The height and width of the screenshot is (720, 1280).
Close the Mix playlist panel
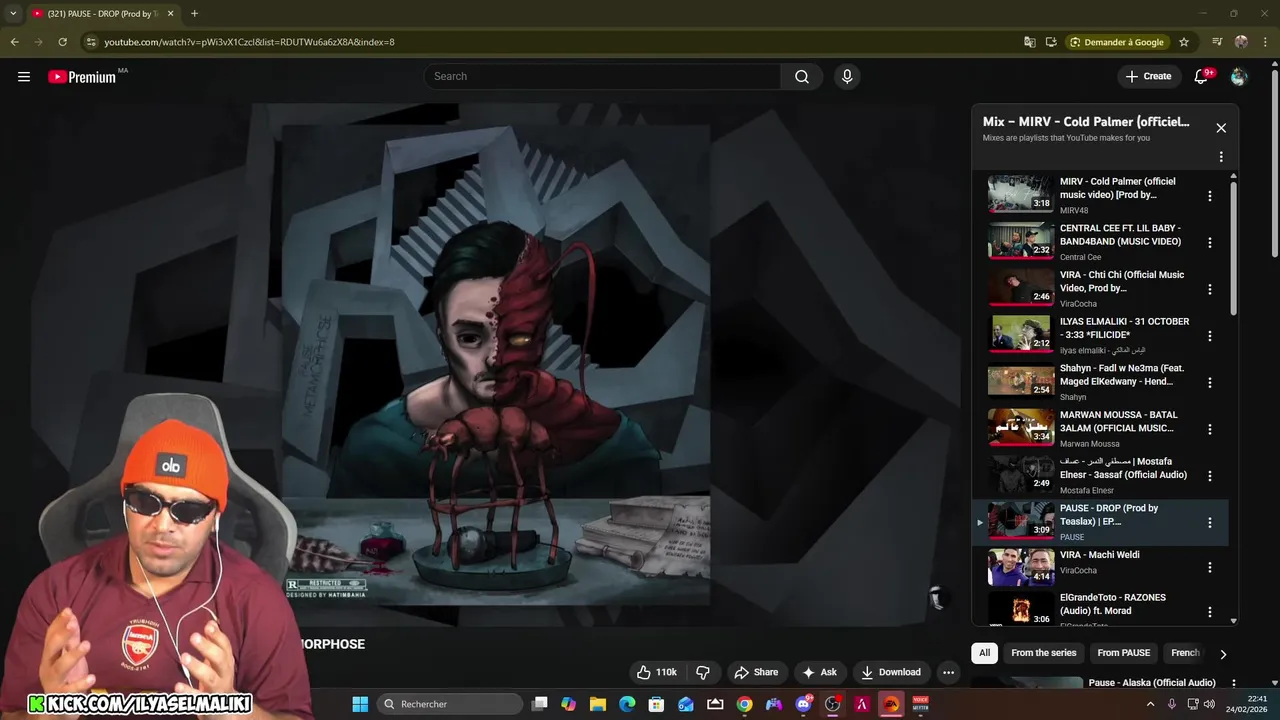[x=1221, y=128]
